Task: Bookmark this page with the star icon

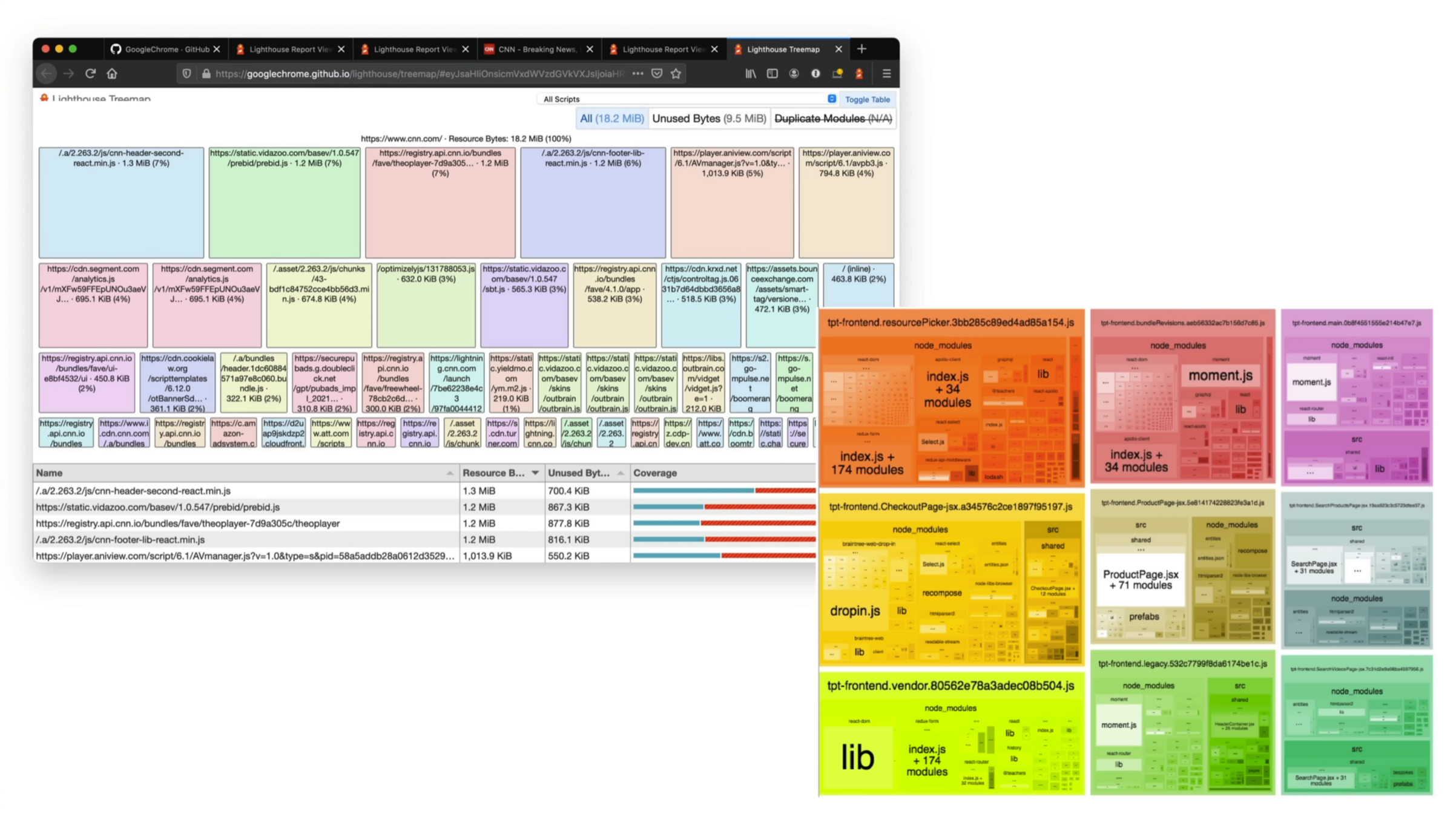Action: 676,73
